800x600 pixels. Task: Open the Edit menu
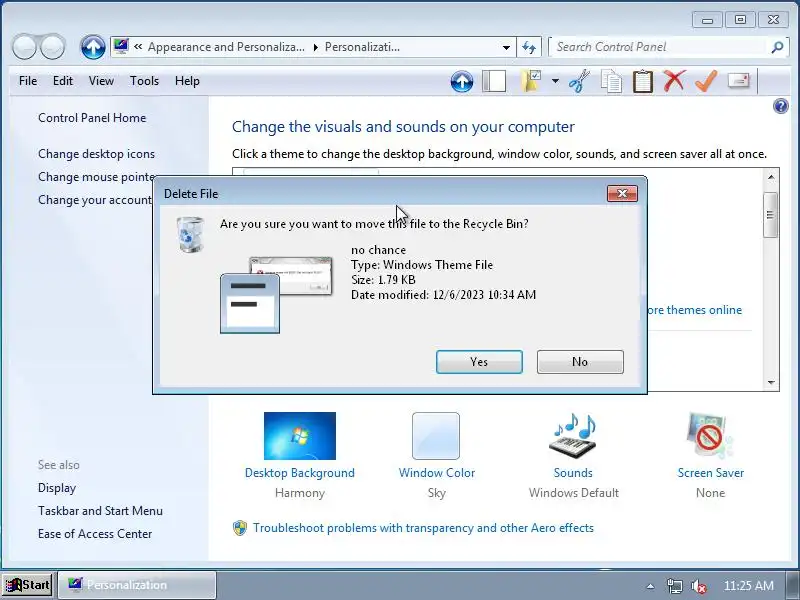(63, 81)
